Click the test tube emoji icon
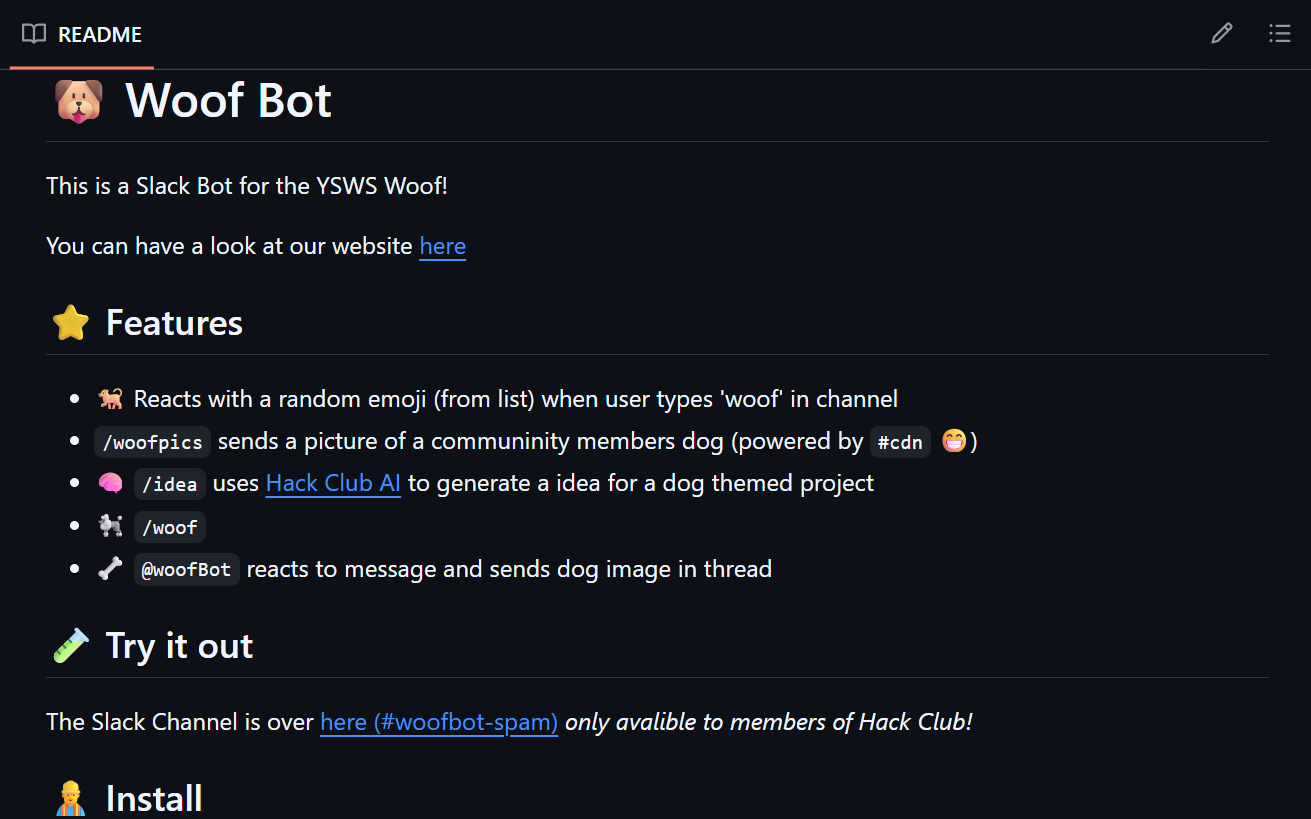Screen dimensions: 1311x819 (71, 646)
